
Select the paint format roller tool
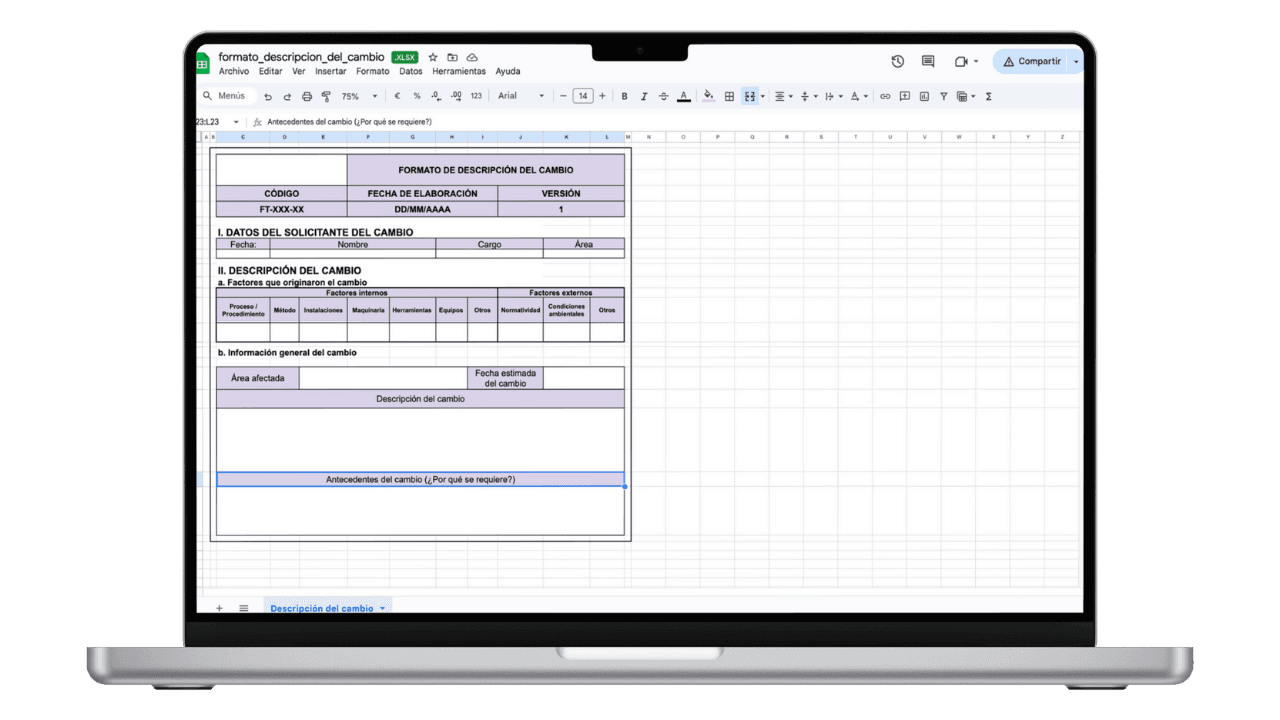click(x=326, y=97)
